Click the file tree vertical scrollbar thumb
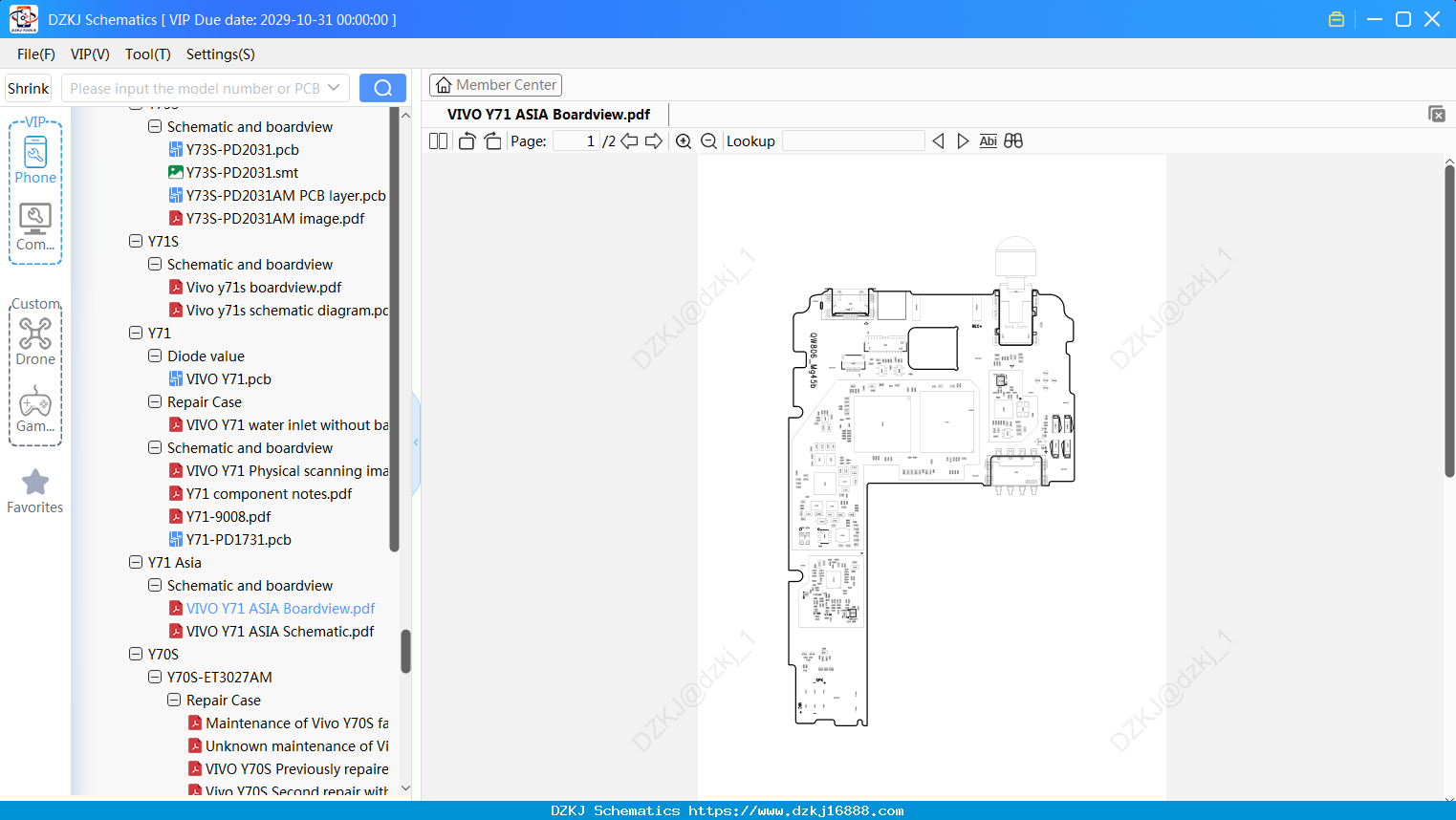This screenshot has width=1456, height=820. coord(405,651)
